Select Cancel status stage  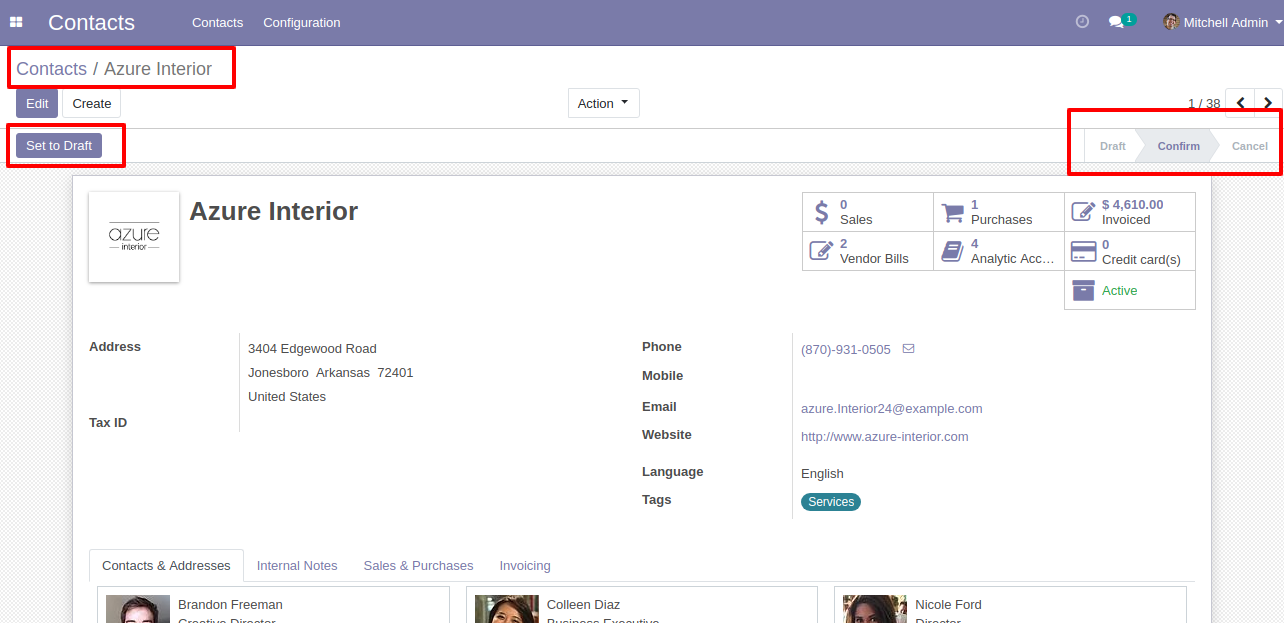point(1249,146)
